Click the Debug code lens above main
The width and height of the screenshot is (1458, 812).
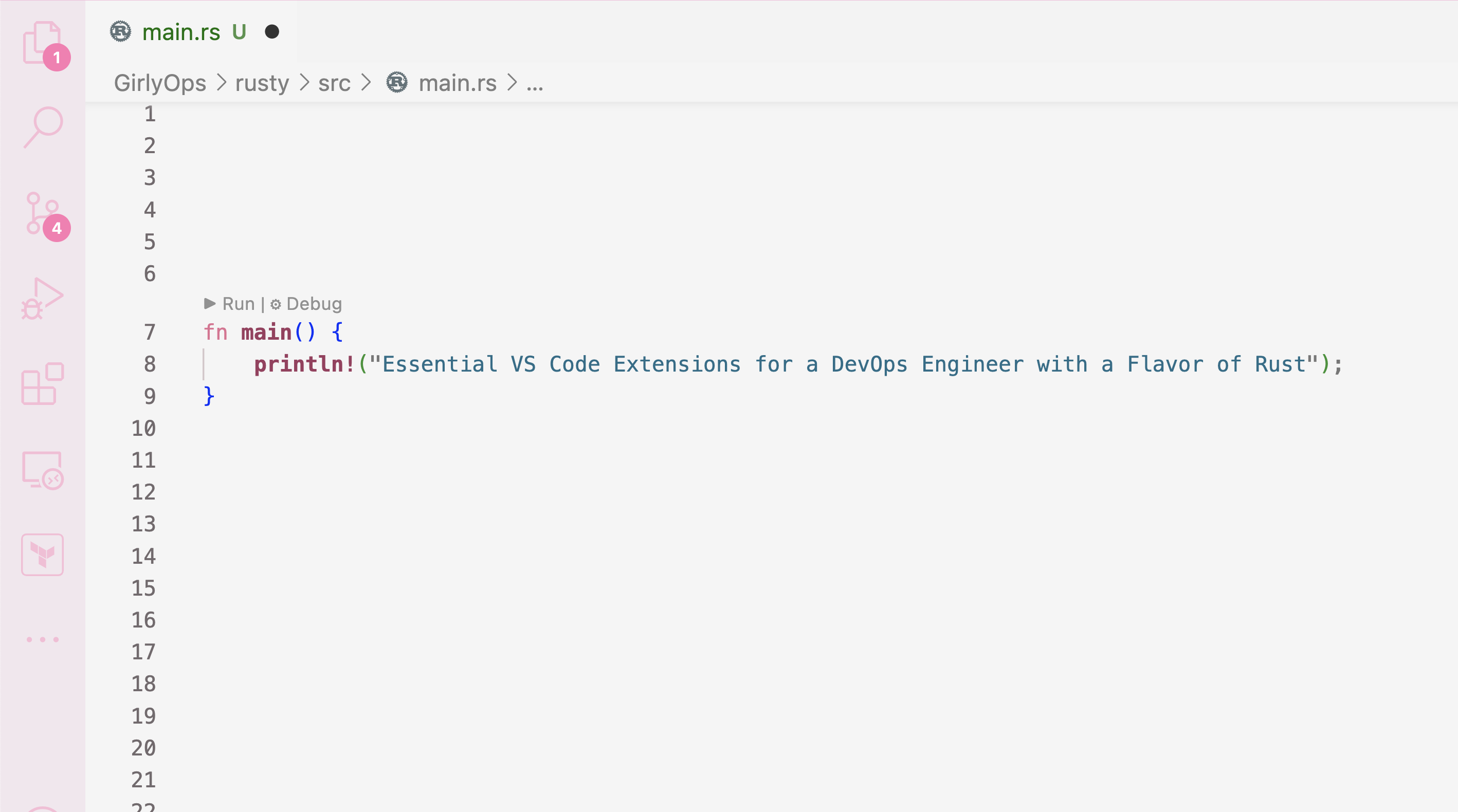[x=306, y=304]
